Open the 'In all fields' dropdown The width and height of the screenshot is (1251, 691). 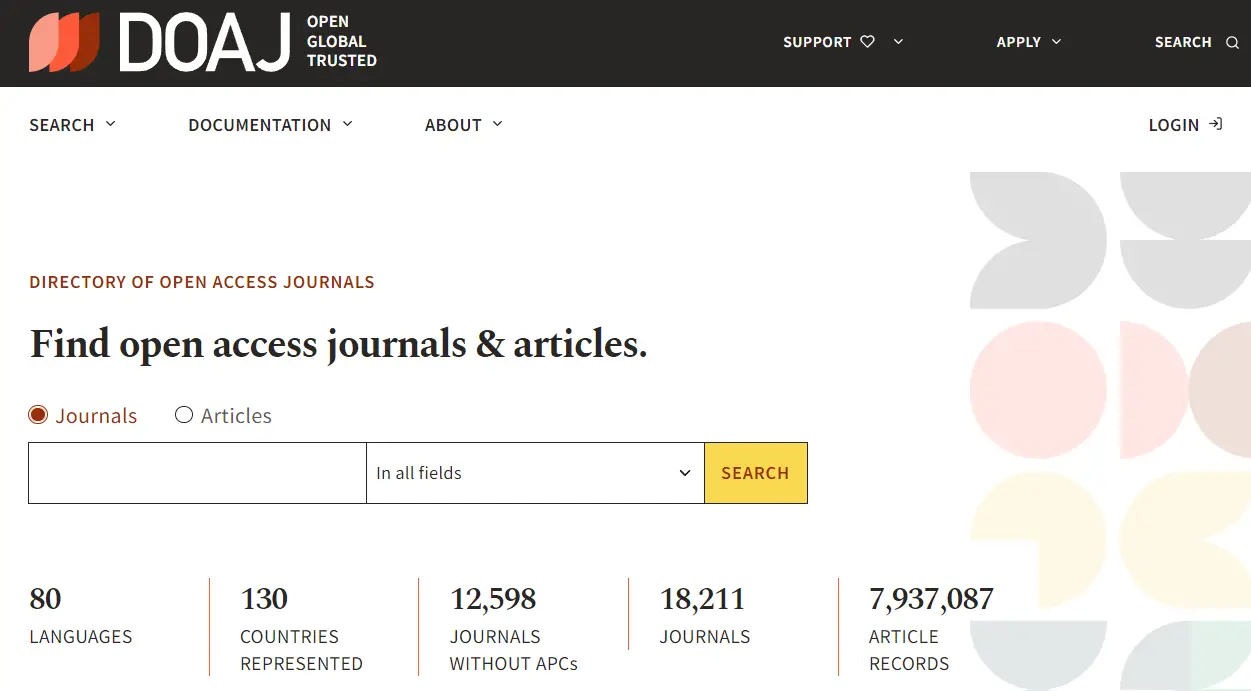coord(535,473)
